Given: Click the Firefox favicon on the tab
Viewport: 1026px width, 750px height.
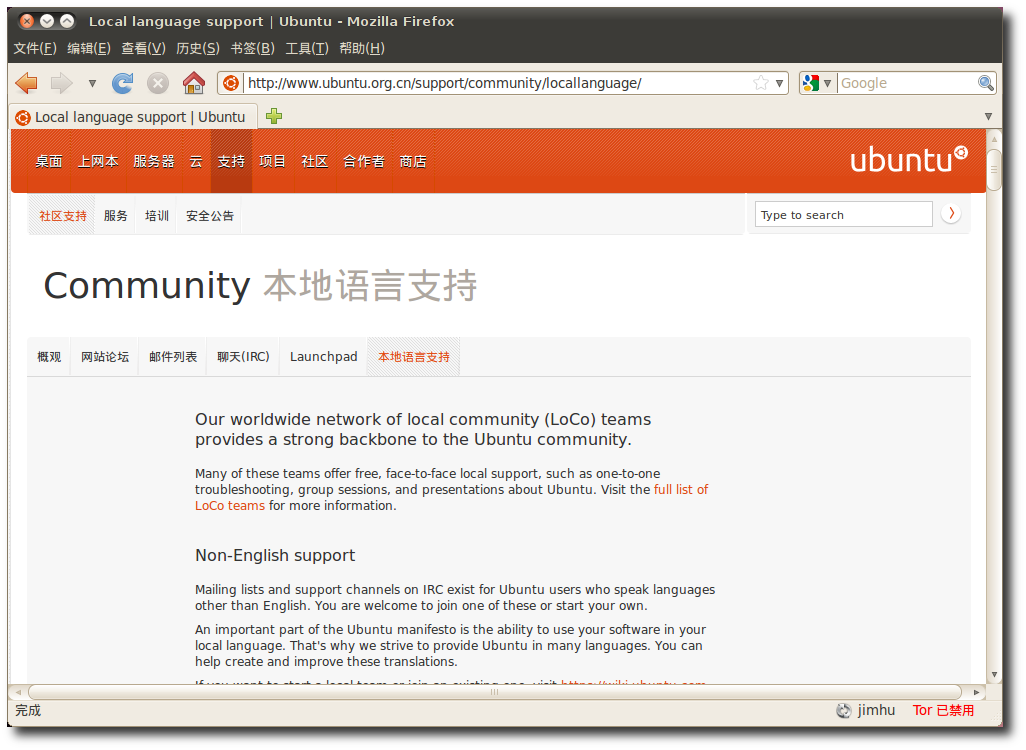Looking at the screenshot, I should click(23, 118).
